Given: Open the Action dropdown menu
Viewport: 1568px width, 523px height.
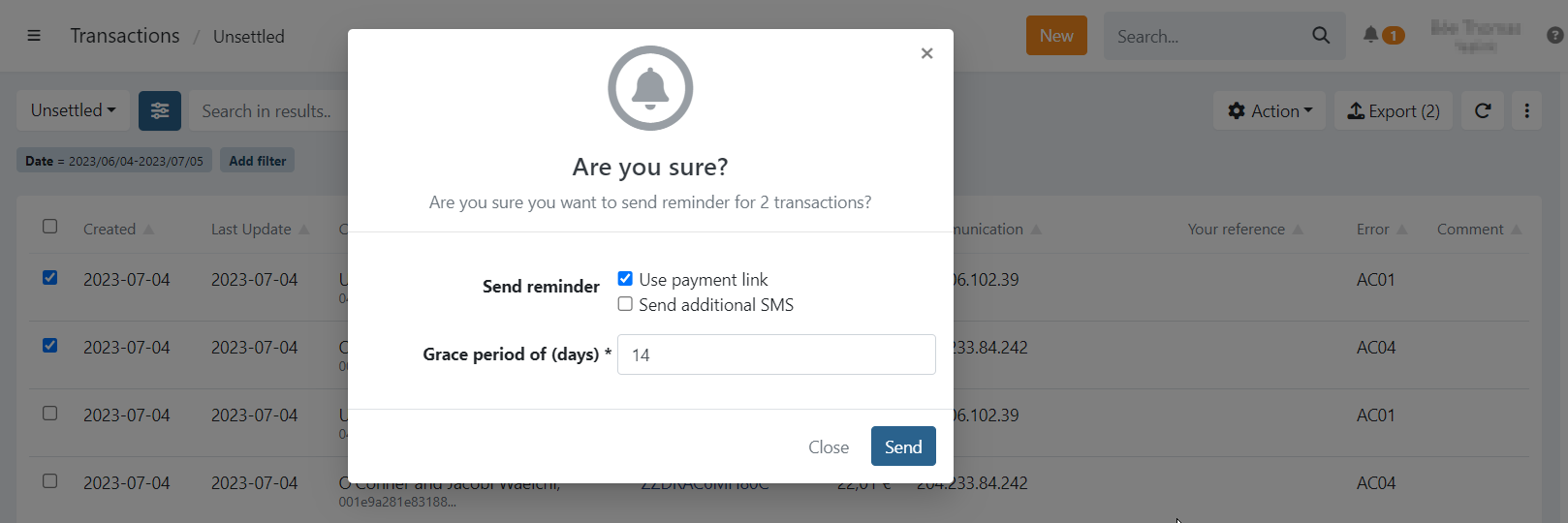Looking at the screenshot, I should tap(1270, 111).
